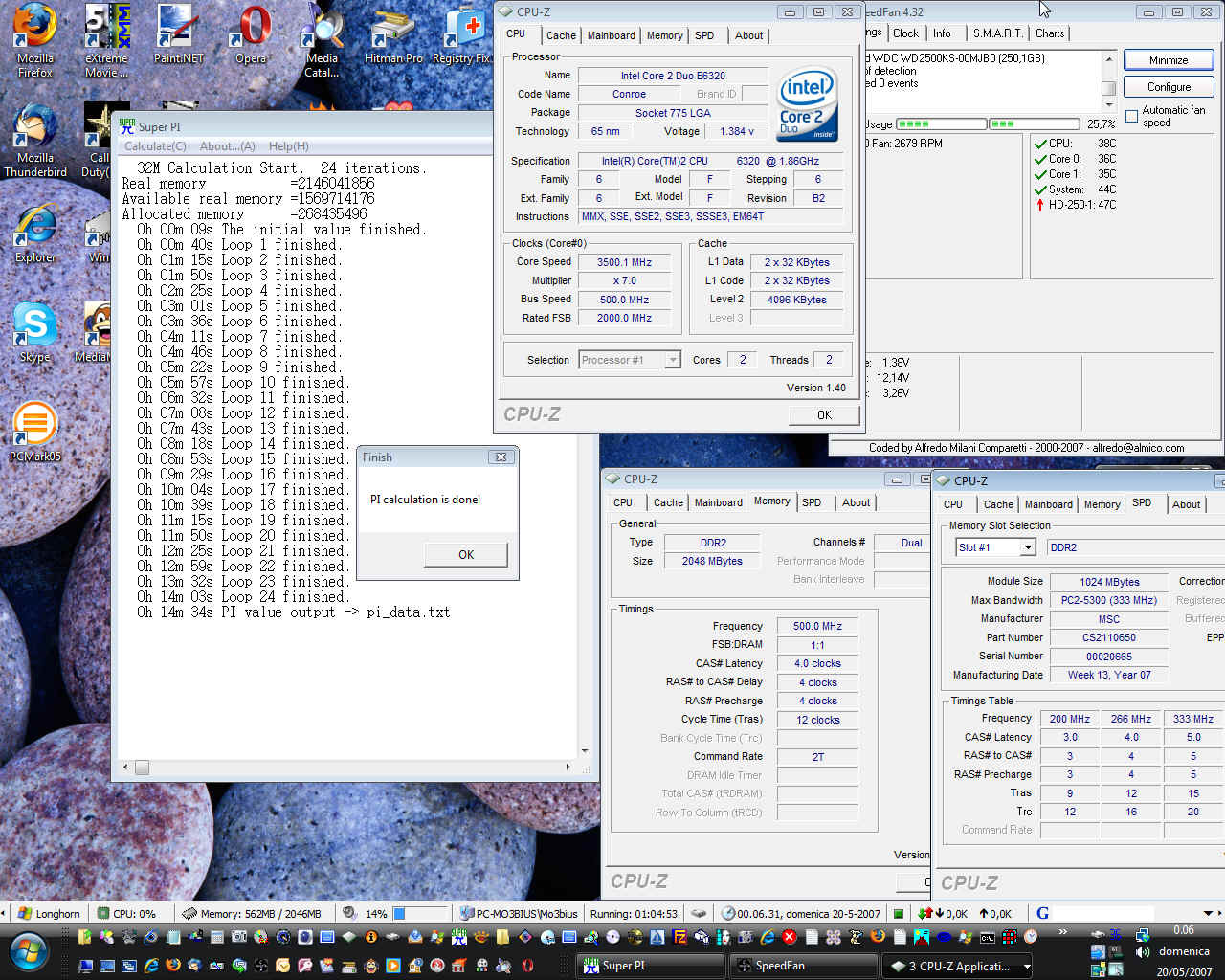Image resolution: width=1225 pixels, height=980 pixels.
Task: Enable Automatic fan speed checkbox
Action: tap(1132, 116)
